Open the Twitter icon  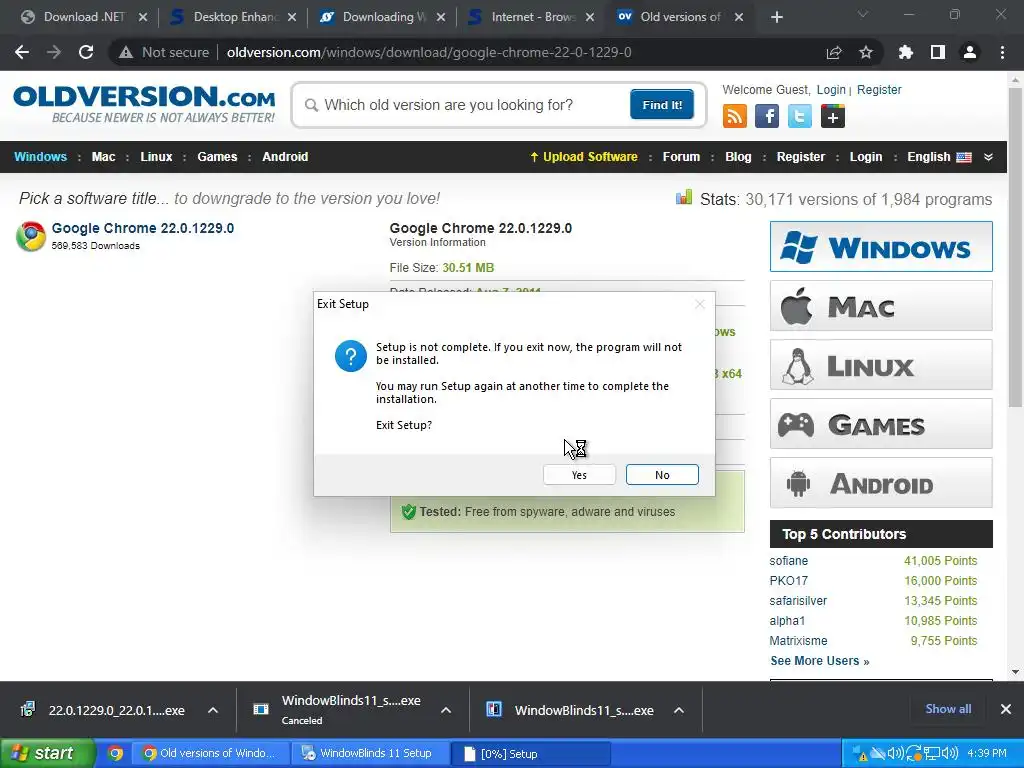(x=799, y=116)
